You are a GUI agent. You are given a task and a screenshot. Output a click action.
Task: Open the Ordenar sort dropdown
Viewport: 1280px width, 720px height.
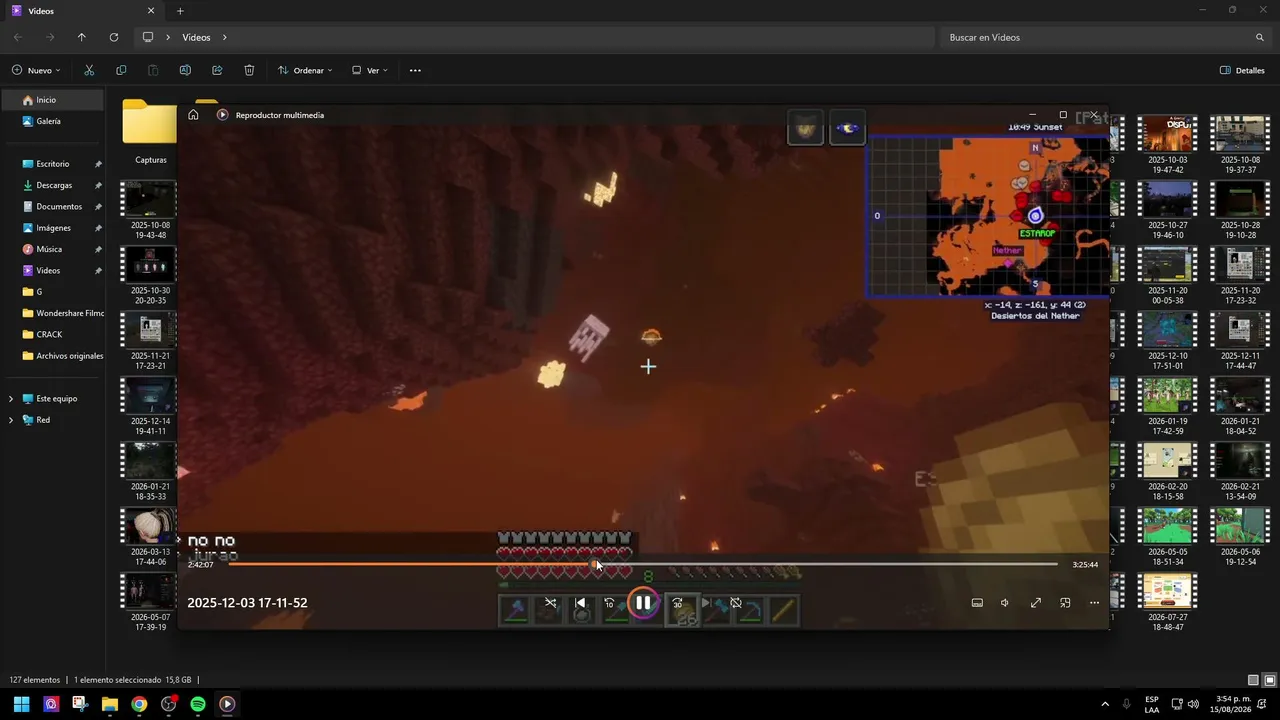pos(304,70)
